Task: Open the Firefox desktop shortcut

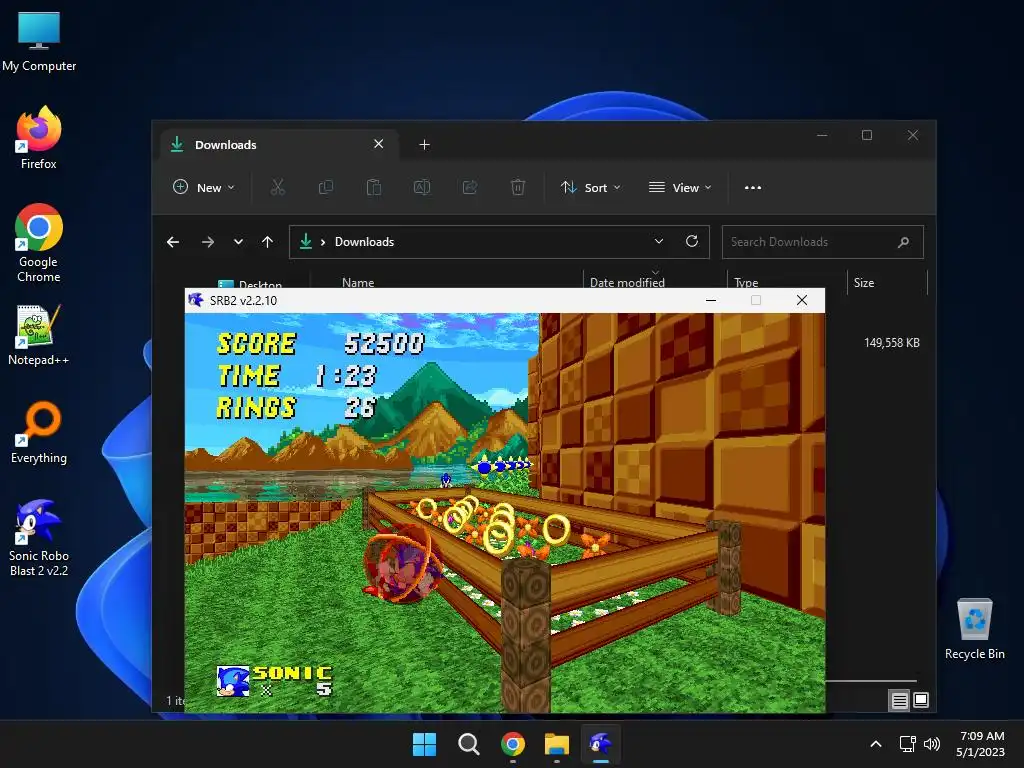Action: [x=39, y=138]
